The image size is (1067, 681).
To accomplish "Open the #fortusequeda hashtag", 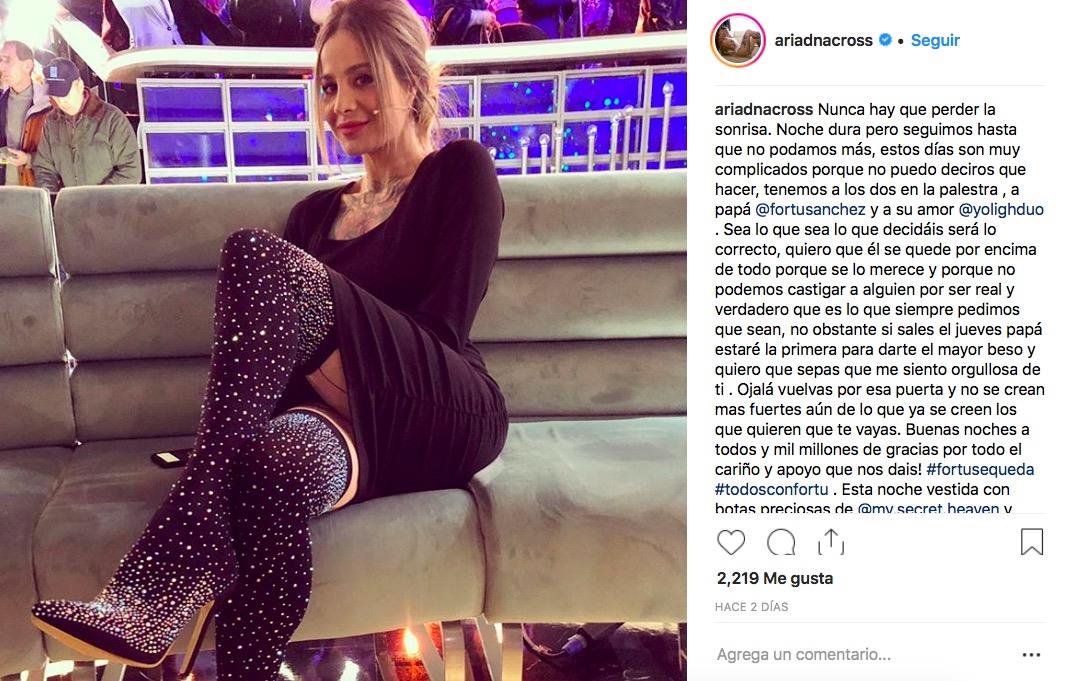I will coord(980,469).
